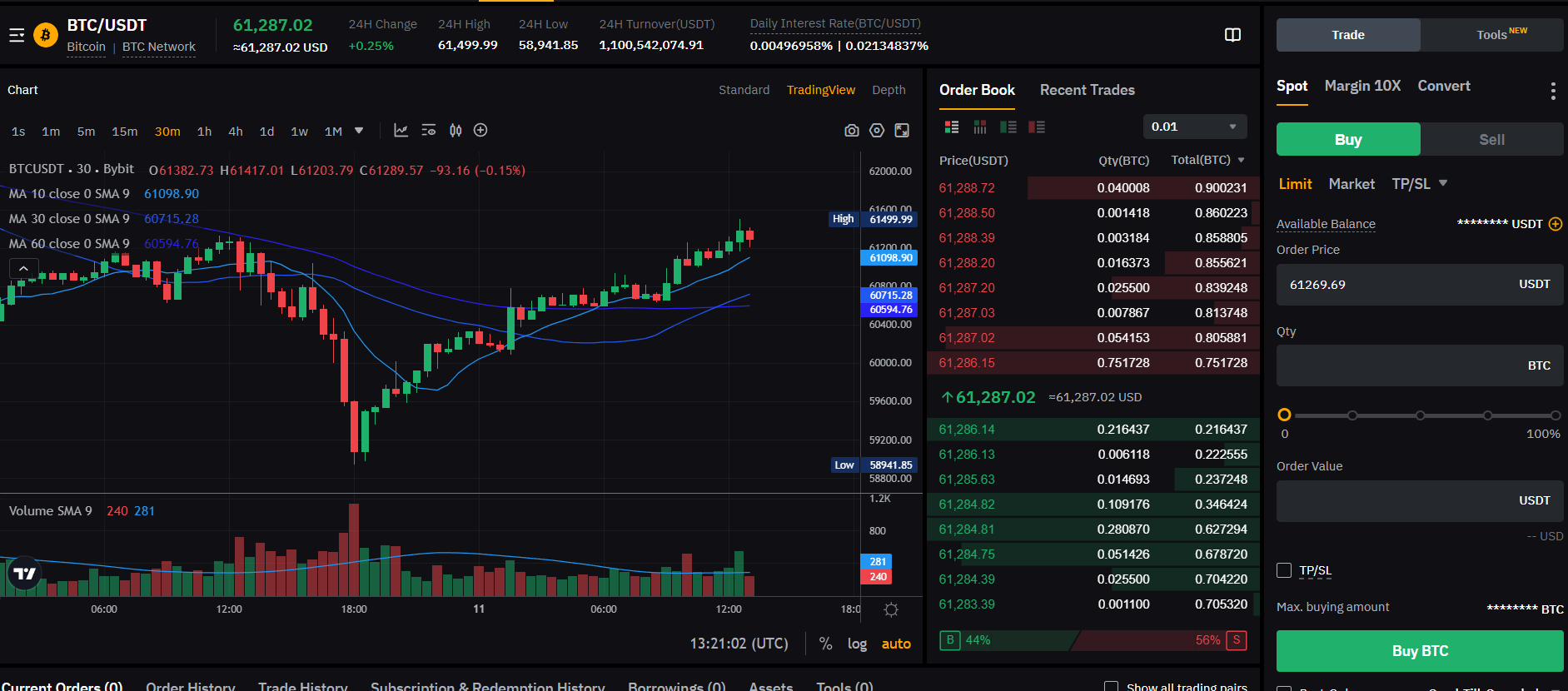Click the Available Balance label
The height and width of the screenshot is (691, 1568).
[1326, 224]
